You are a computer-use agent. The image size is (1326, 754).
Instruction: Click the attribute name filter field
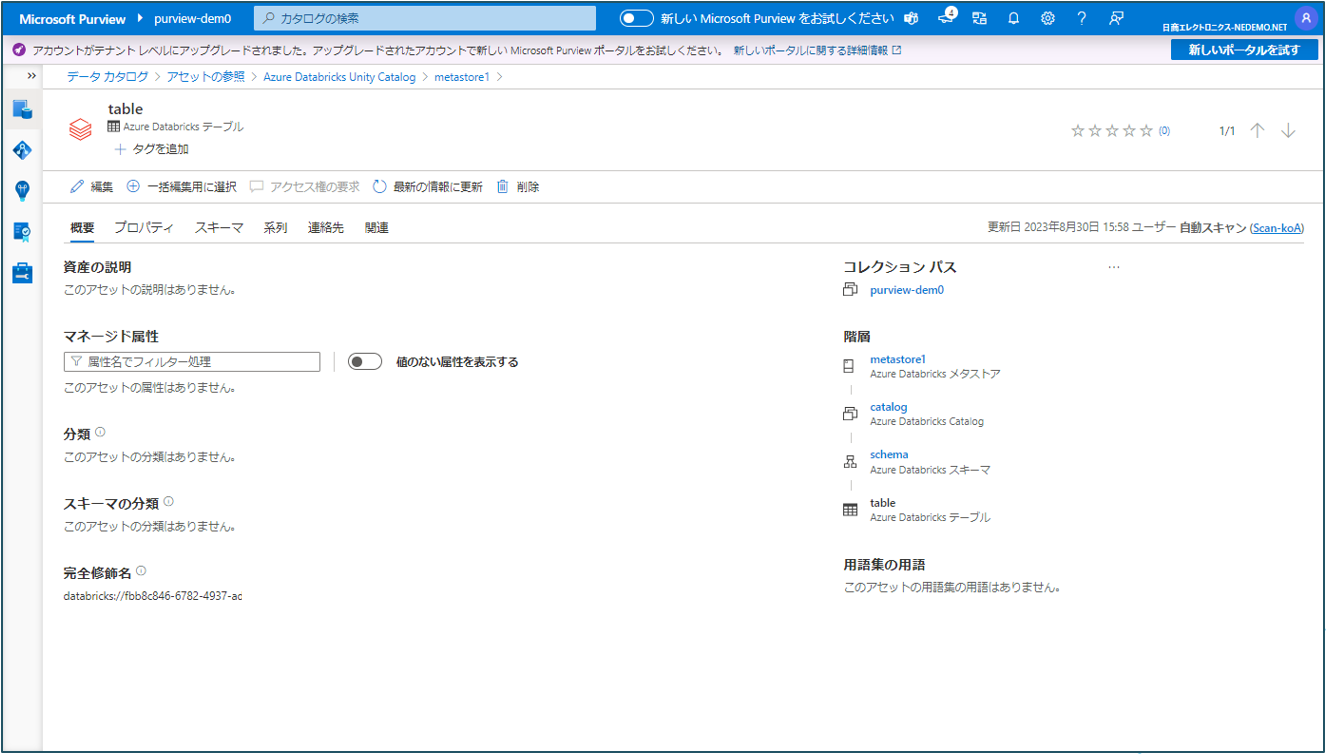(x=192, y=362)
